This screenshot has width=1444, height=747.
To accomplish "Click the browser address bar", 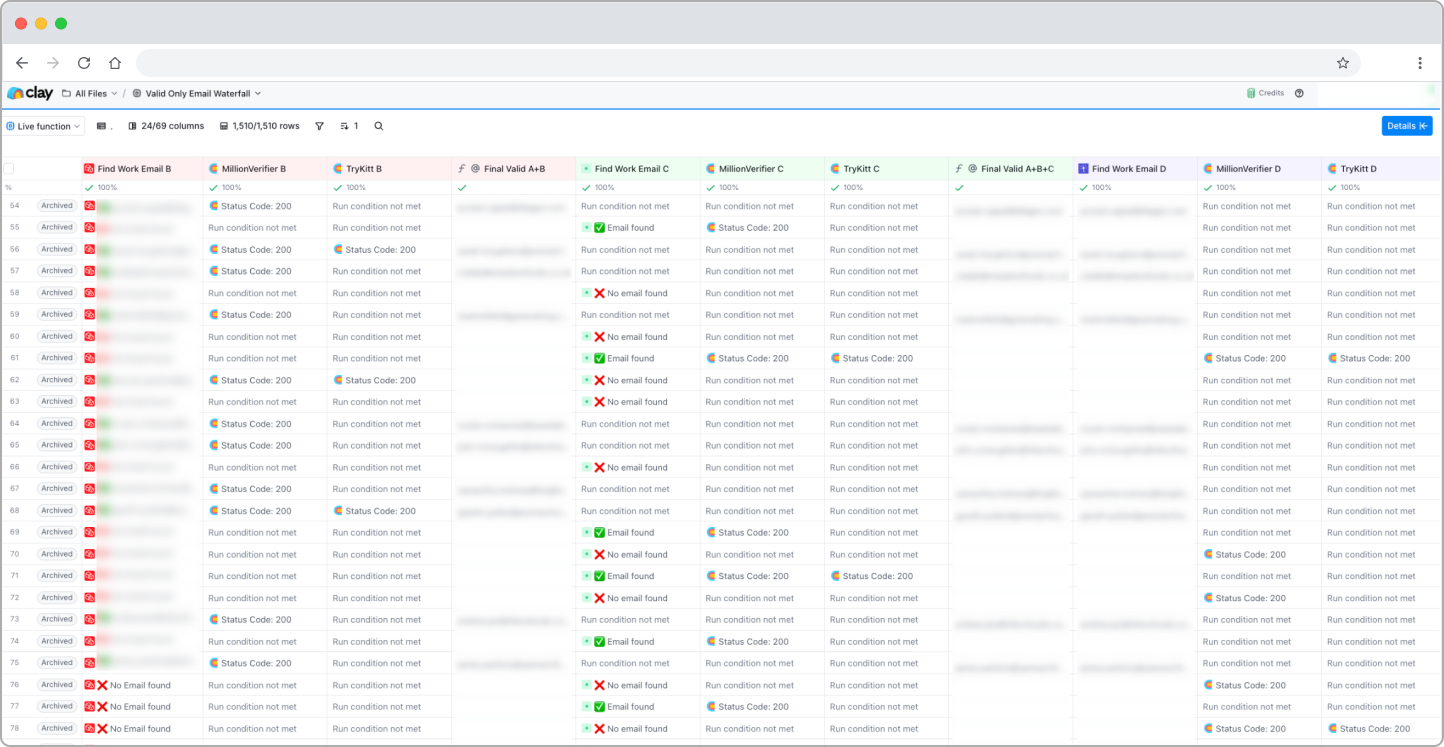I will pyautogui.click(x=748, y=63).
